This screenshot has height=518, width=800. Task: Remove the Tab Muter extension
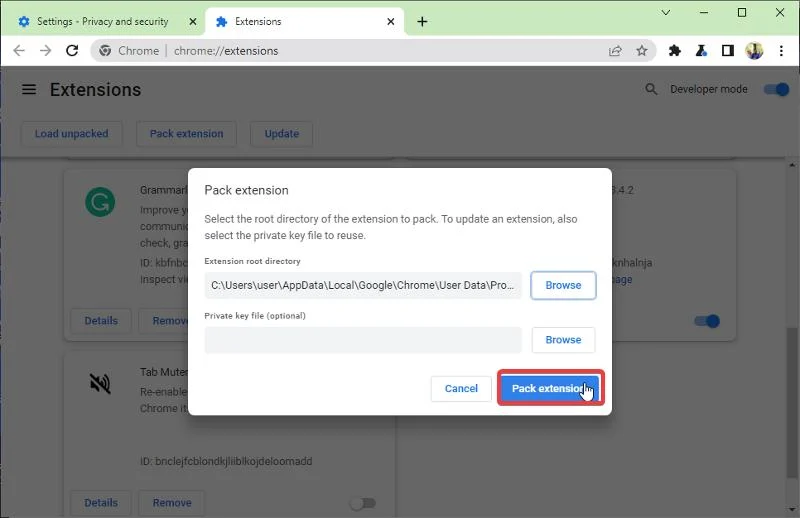[172, 503]
